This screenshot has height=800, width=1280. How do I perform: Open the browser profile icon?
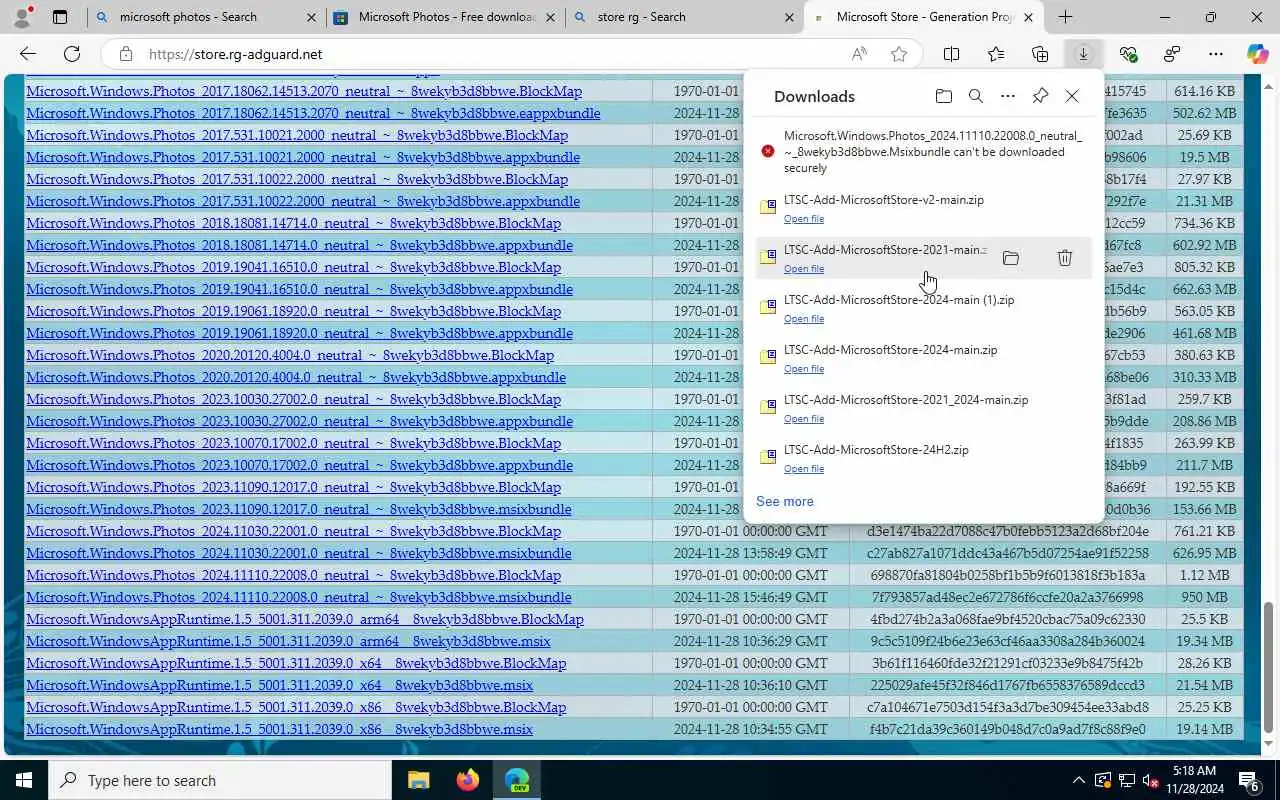click(22, 17)
